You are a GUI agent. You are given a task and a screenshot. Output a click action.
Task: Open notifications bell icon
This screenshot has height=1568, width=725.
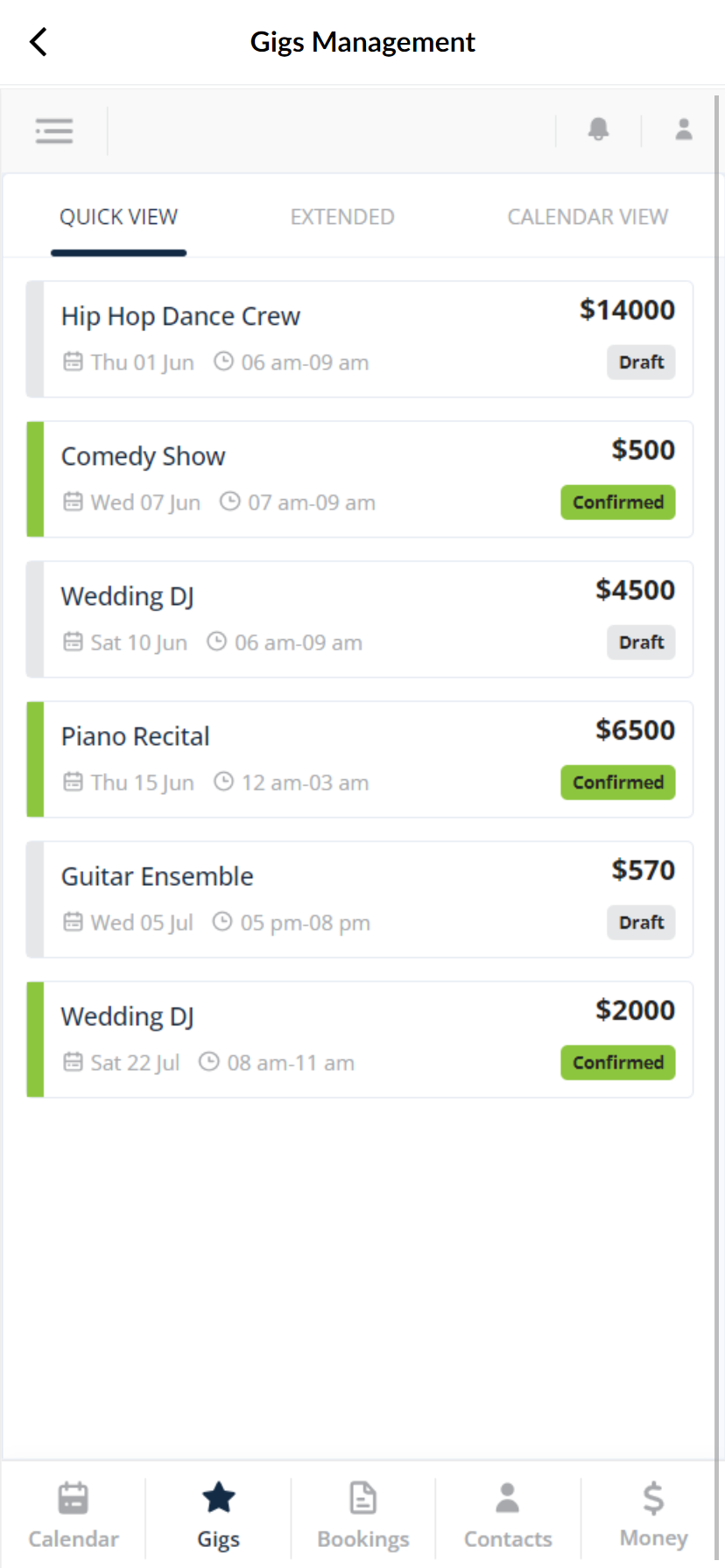tap(598, 130)
